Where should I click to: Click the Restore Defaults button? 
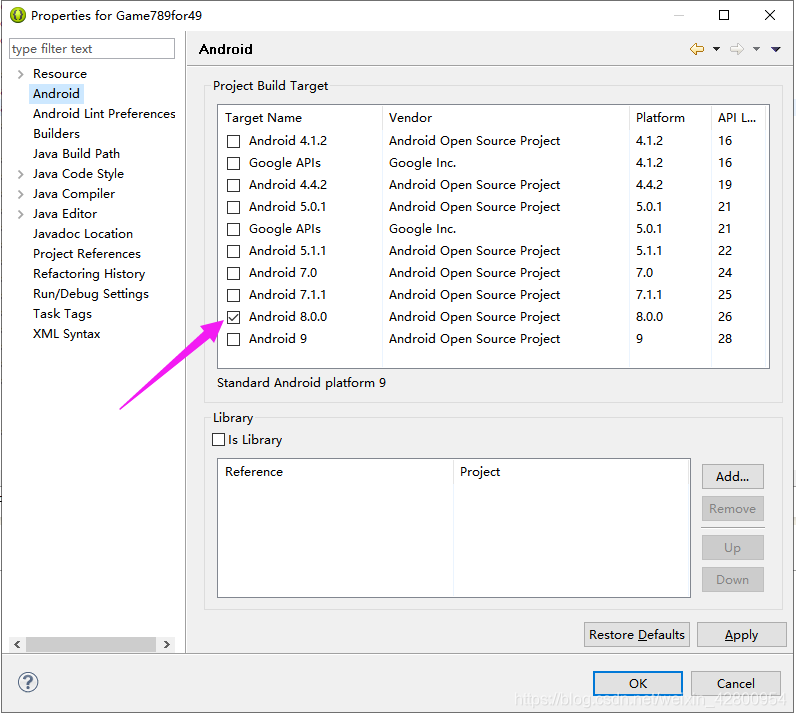pyautogui.click(x=637, y=635)
